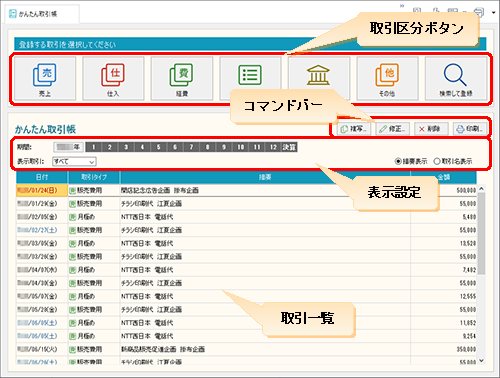Image resolution: width=500 pixels, height=378 pixels.
Task: Click the transaction list scrollbar thumb
Action: (x=481, y=233)
